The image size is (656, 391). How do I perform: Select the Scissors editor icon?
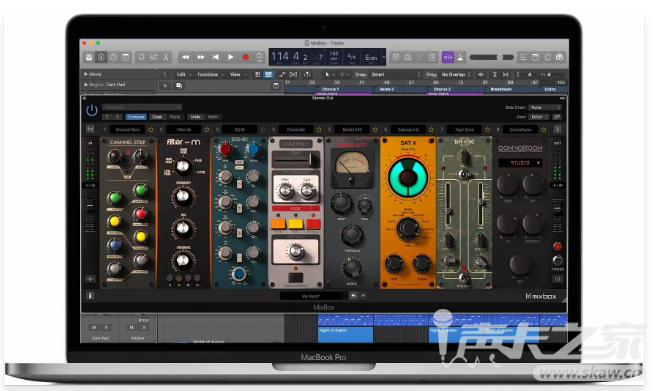[x=166, y=57]
